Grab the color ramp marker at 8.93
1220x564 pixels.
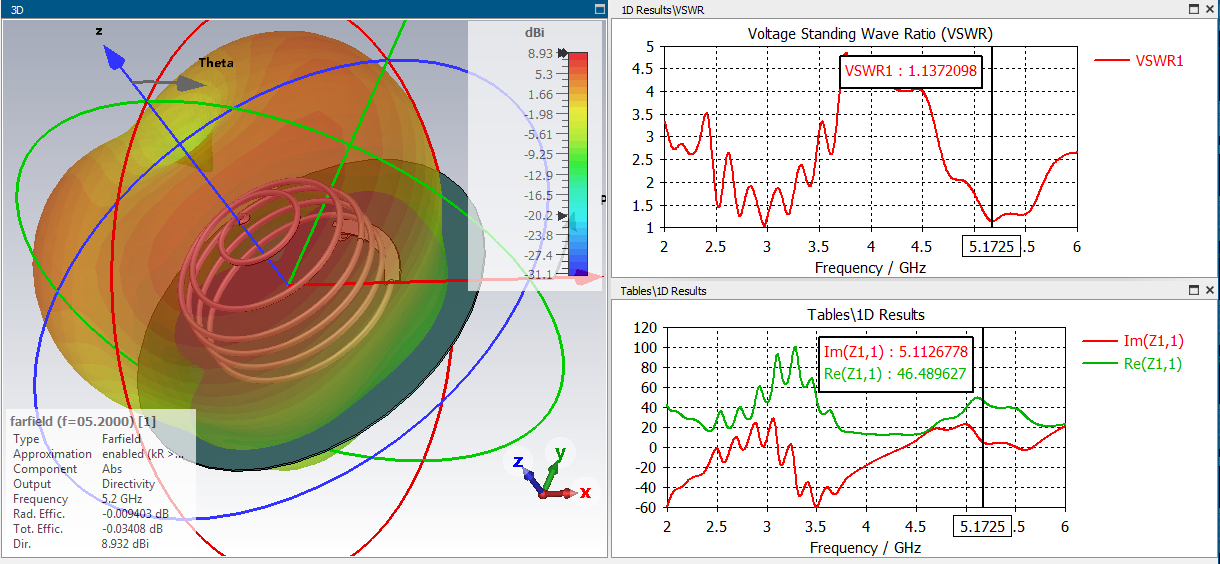[x=563, y=53]
